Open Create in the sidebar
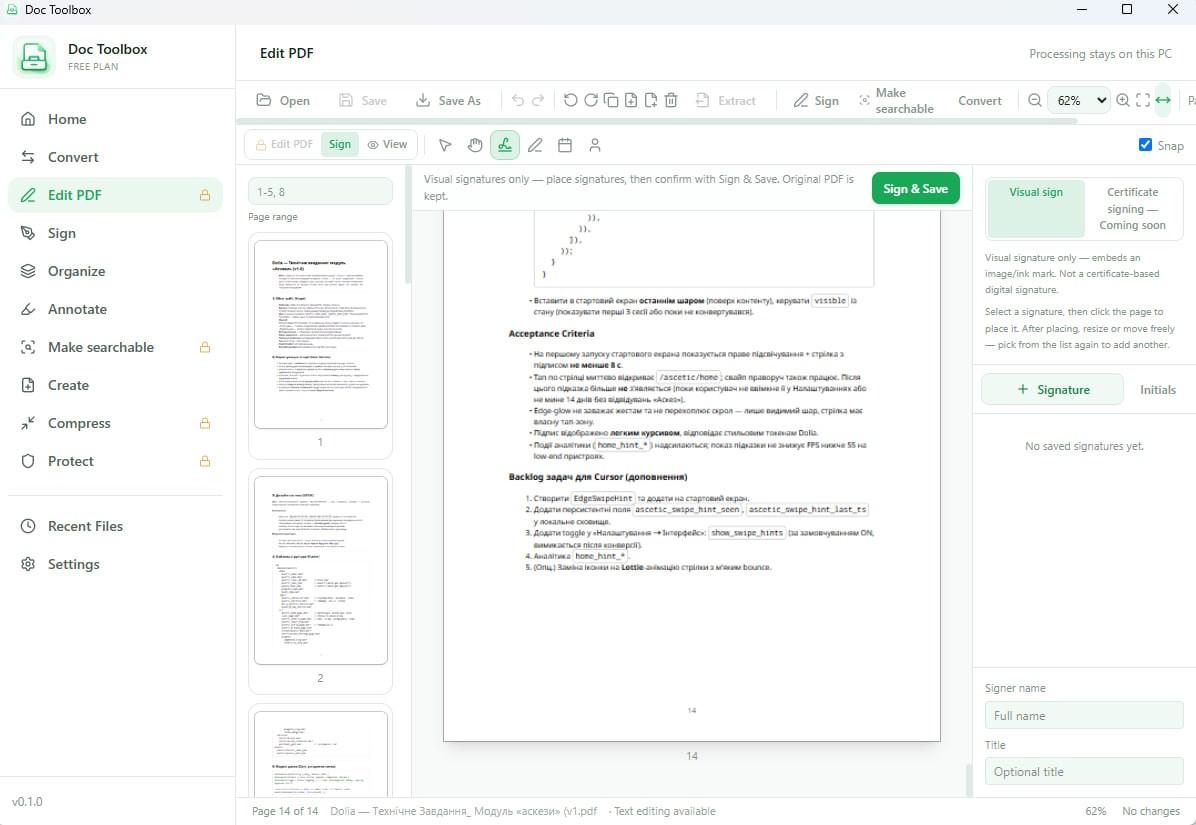Viewport: 1196px width, 825px height. click(115, 385)
